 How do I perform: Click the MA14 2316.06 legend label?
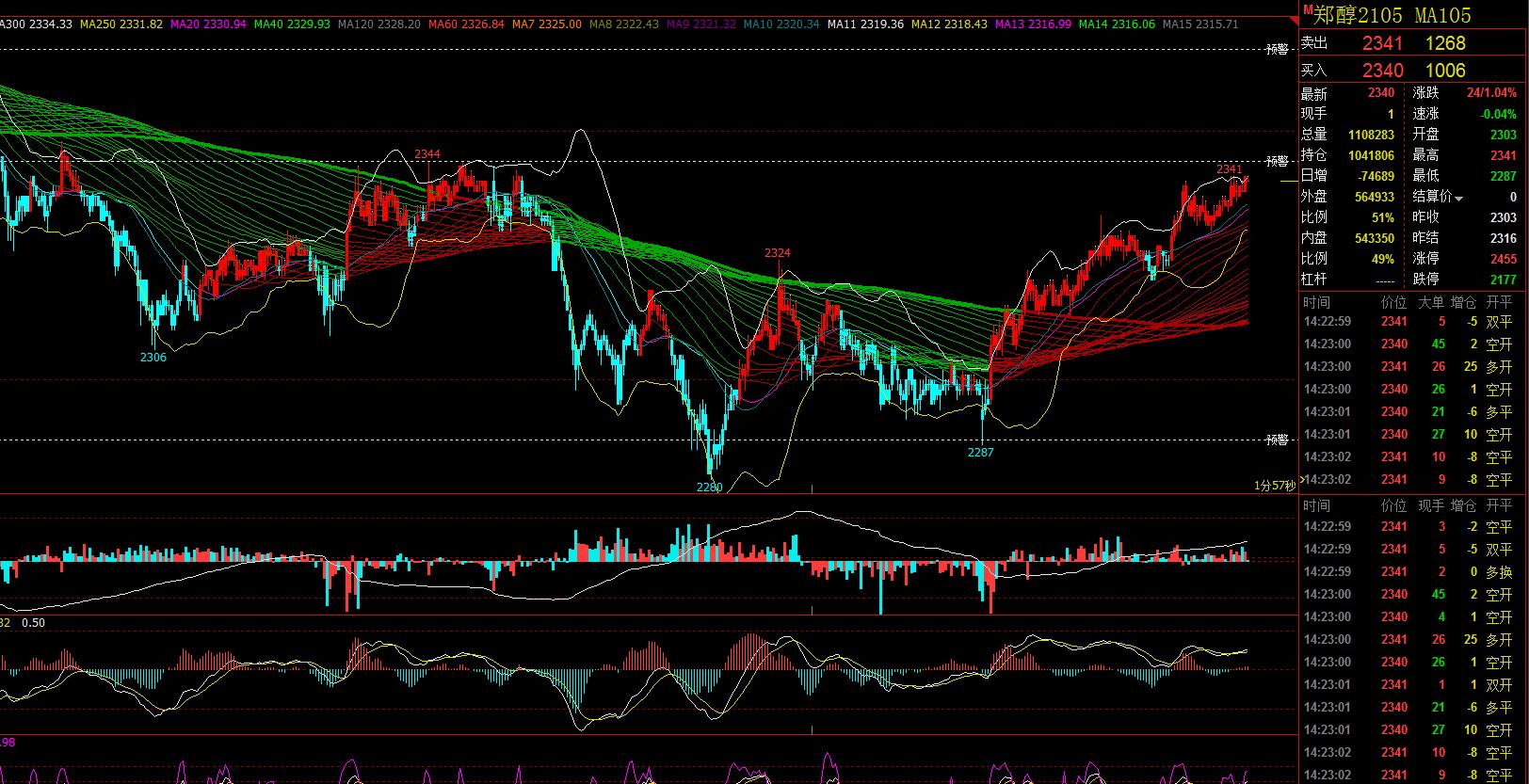[1118, 24]
